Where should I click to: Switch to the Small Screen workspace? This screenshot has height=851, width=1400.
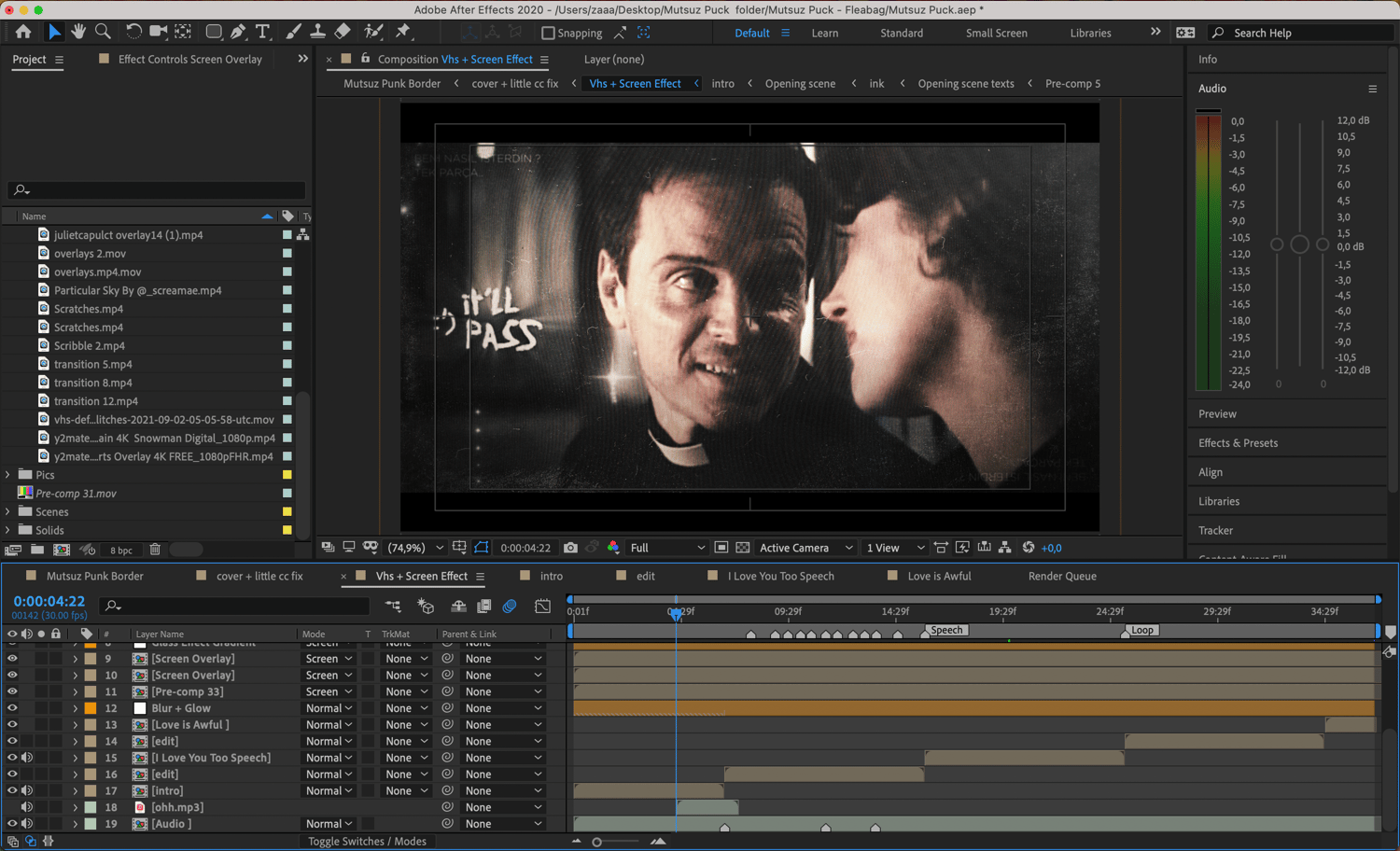tap(996, 33)
